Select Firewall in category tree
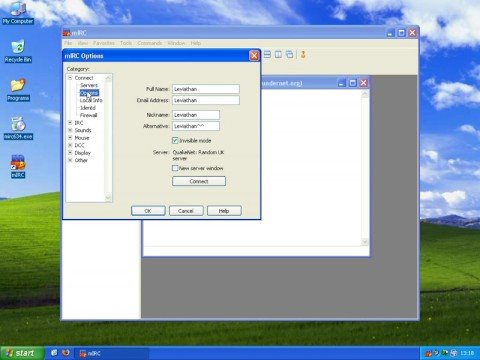Screen dimensions: 480x360 click(x=88, y=115)
